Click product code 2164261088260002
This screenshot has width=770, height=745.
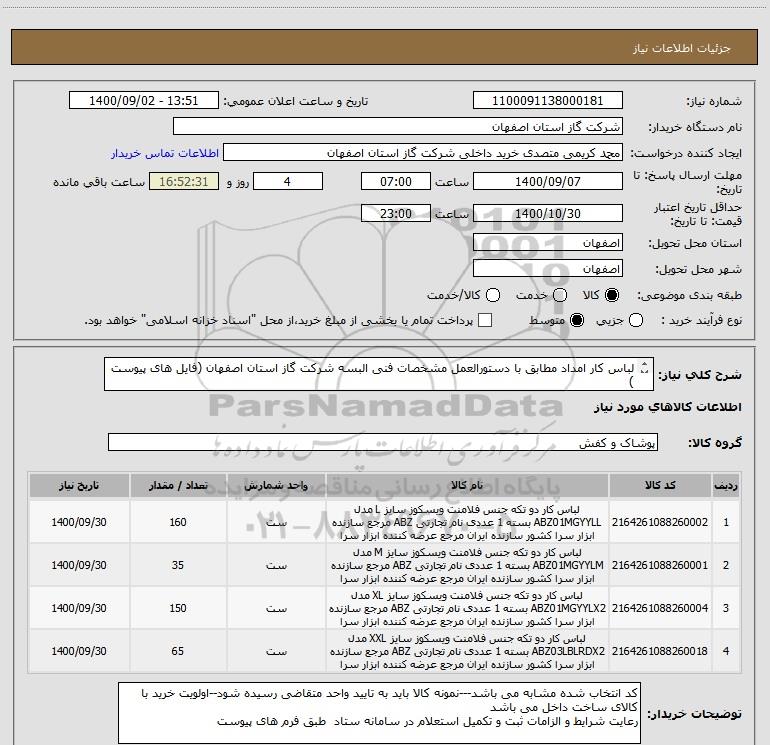tap(660, 522)
